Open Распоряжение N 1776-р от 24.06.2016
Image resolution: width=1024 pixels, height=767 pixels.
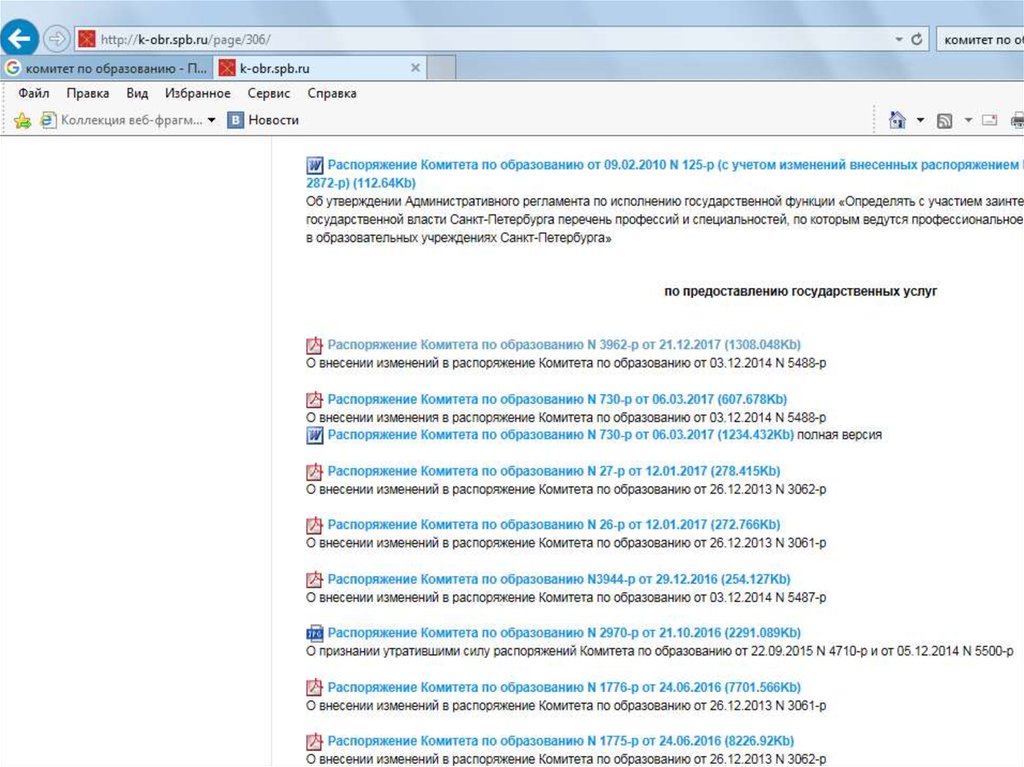click(x=564, y=687)
